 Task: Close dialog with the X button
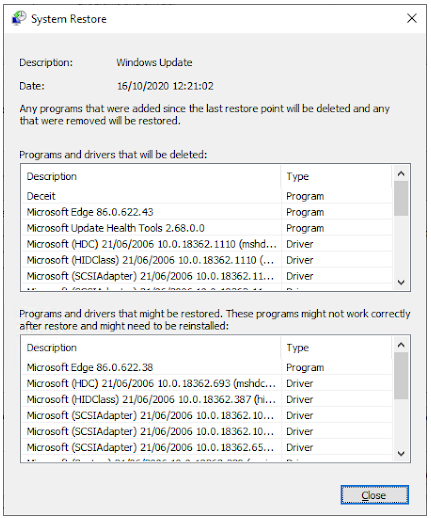(x=412, y=18)
